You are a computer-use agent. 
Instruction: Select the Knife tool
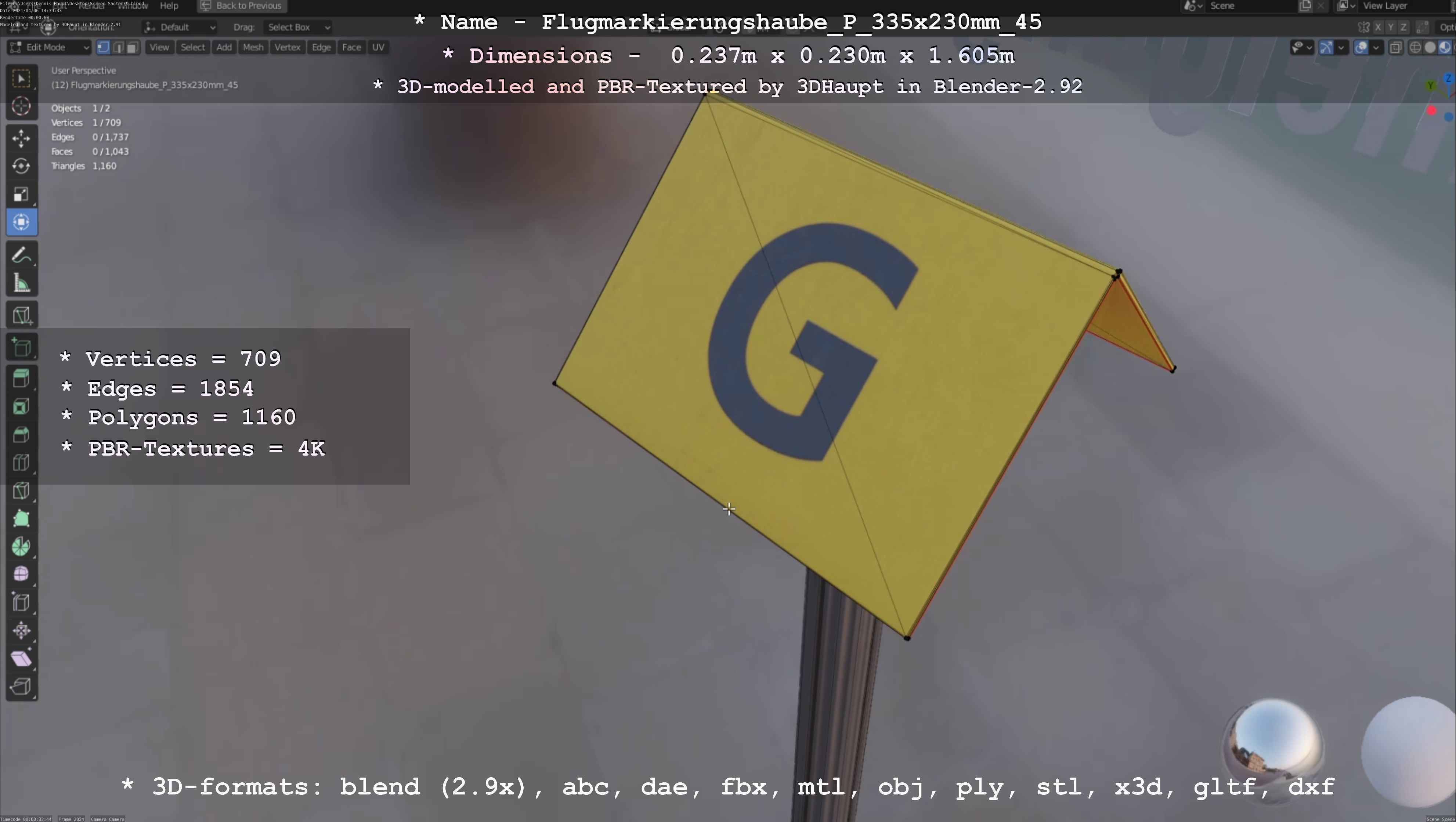coord(21,490)
